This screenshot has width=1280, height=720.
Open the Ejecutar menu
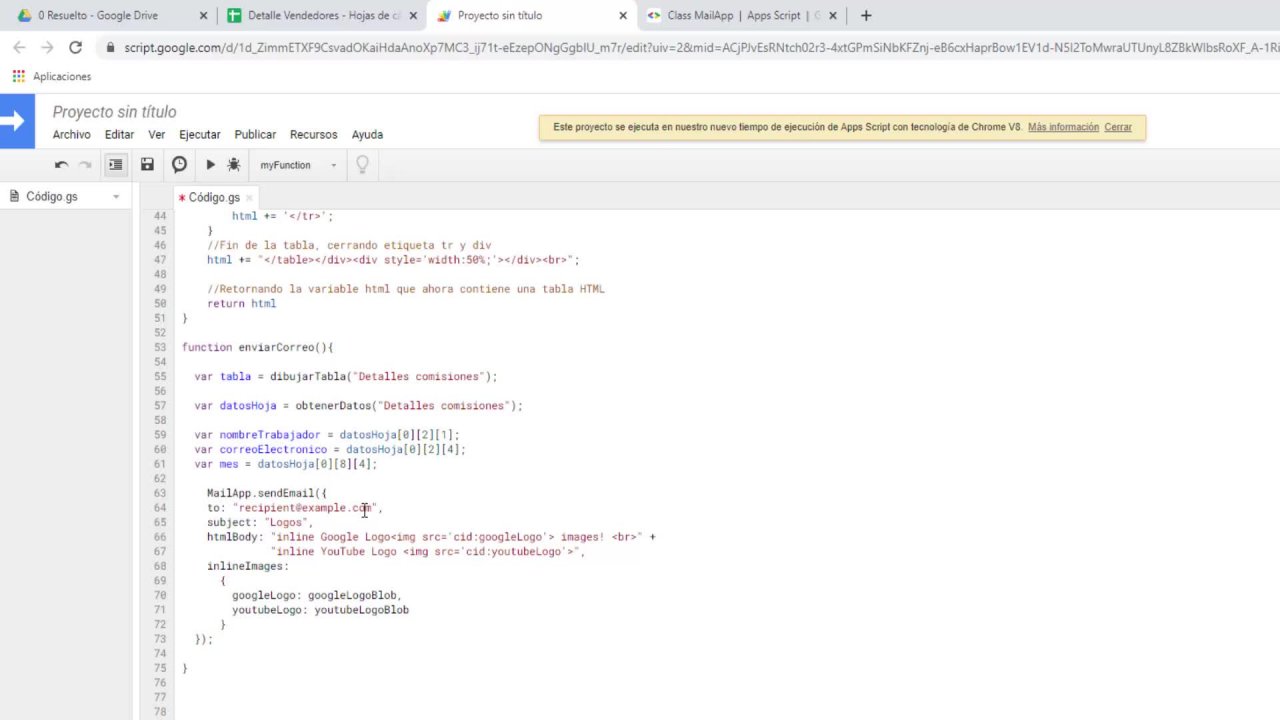coord(199,135)
